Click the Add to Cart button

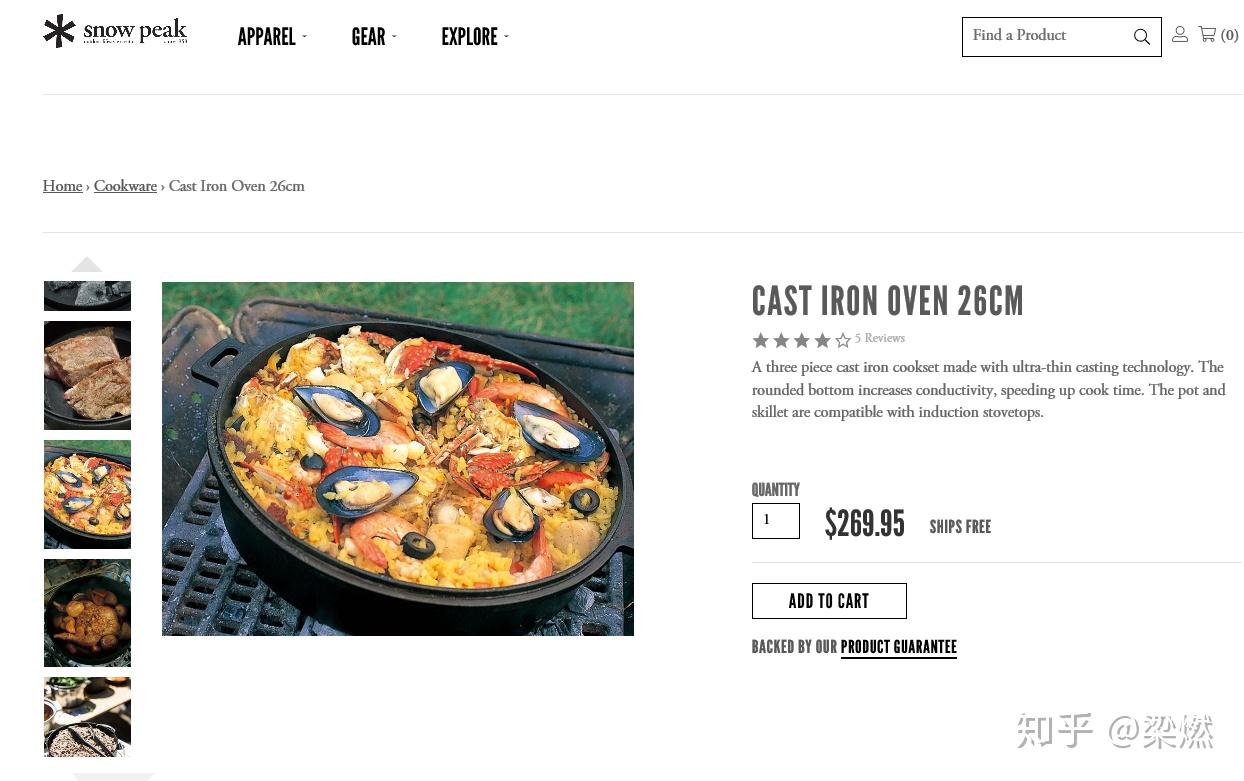829,601
